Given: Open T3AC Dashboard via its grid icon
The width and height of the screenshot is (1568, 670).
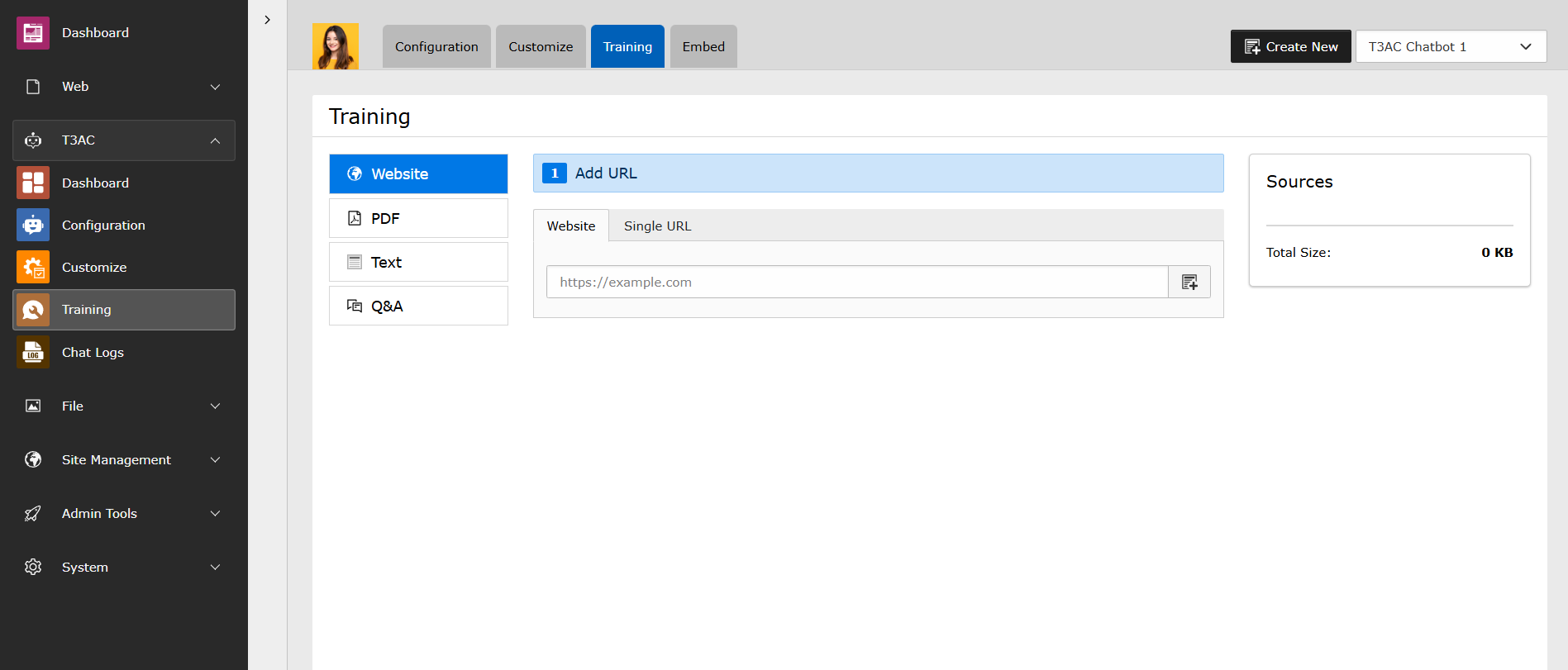Looking at the screenshot, I should (33, 183).
